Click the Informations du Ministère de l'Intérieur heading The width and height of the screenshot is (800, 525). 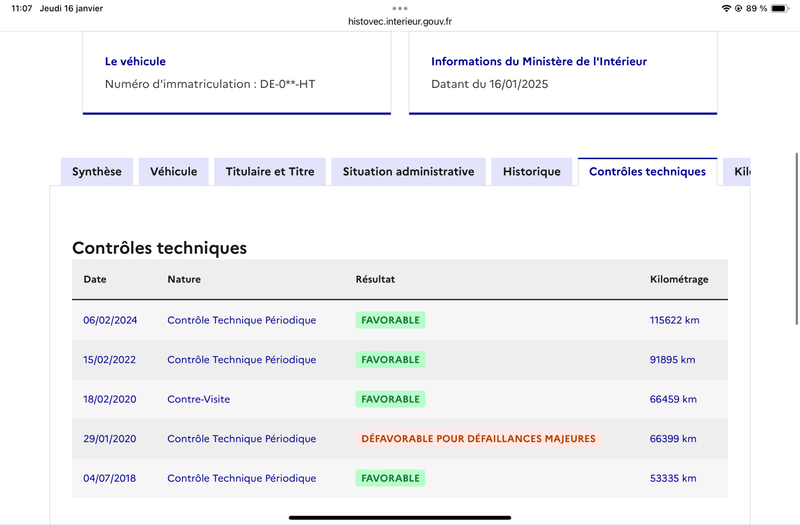pos(539,61)
